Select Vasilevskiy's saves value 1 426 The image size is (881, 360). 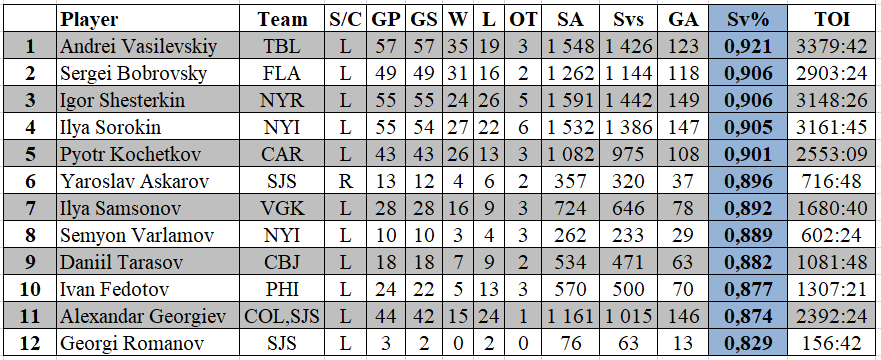629,46
